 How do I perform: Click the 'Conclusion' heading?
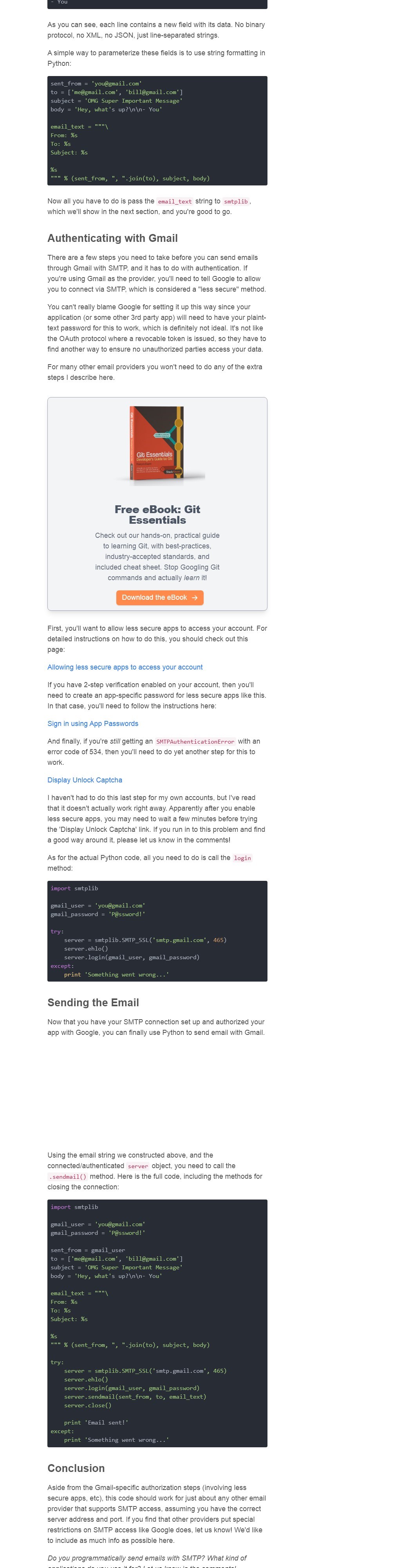(76, 1468)
